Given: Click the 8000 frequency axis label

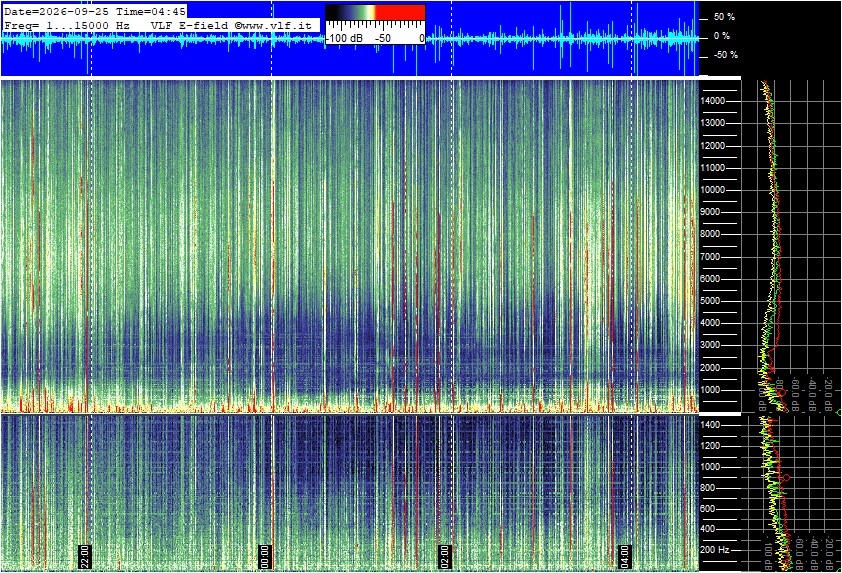Looking at the screenshot, I should pyautogui.click(x=710, y=234).
